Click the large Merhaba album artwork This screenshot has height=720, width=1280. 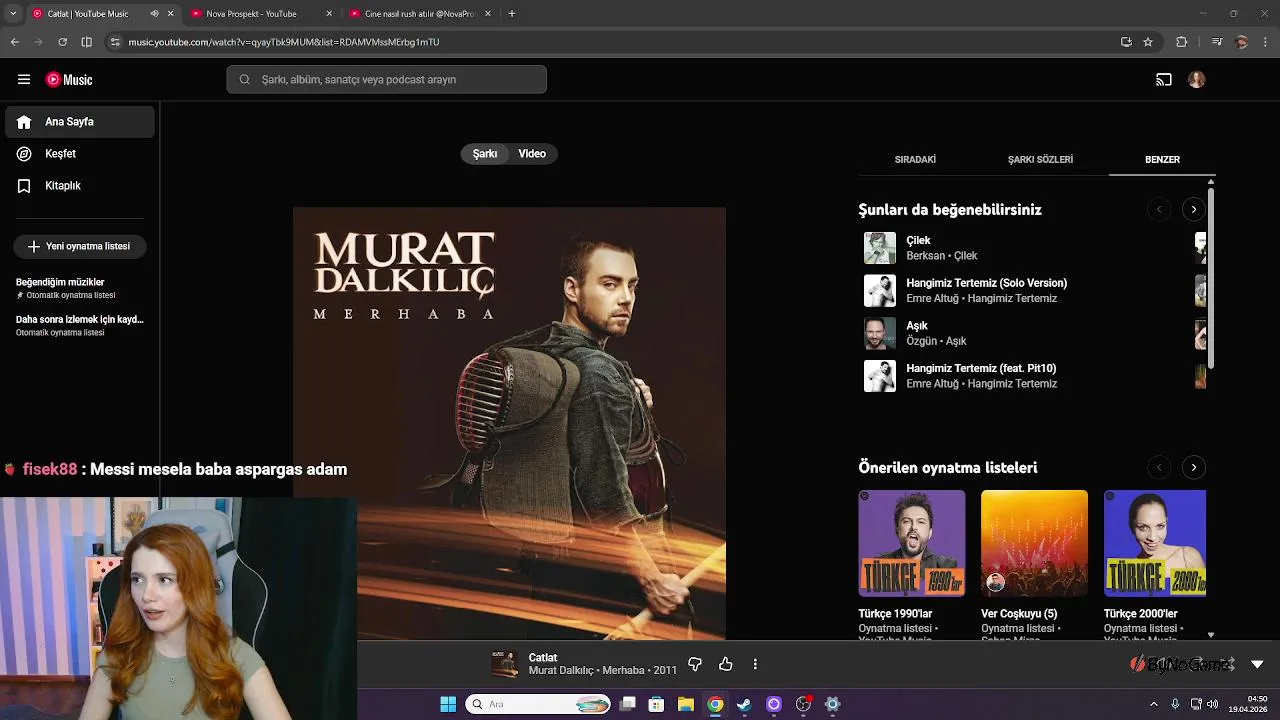click(509, 423)
